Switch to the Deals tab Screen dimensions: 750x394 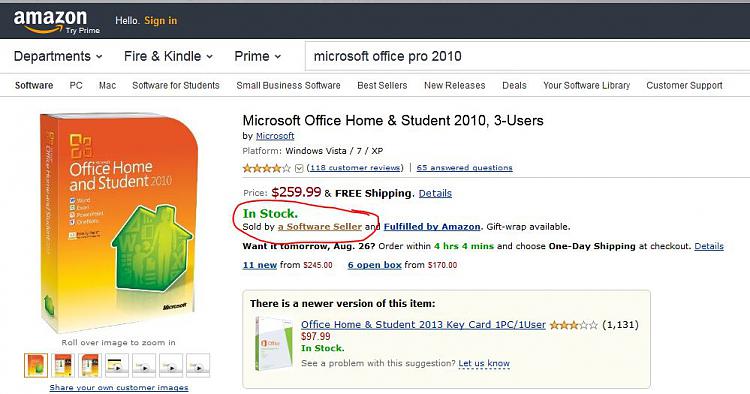click(x=514, y=86)
